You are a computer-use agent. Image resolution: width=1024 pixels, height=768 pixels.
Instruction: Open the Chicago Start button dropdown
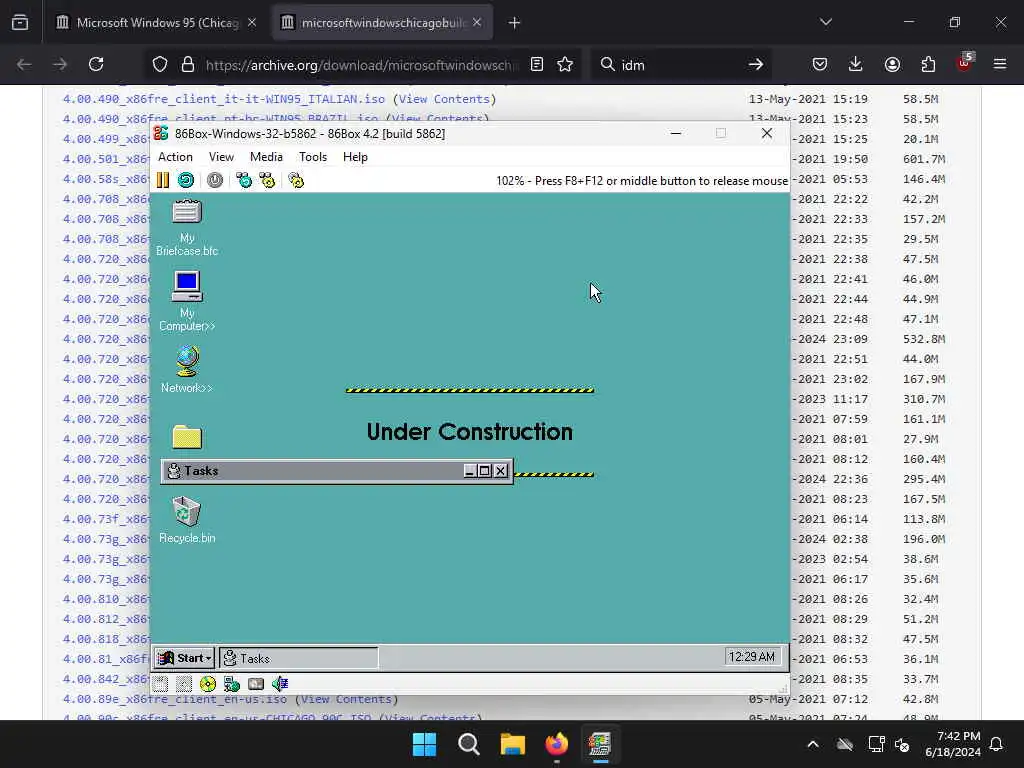(185, 658)
